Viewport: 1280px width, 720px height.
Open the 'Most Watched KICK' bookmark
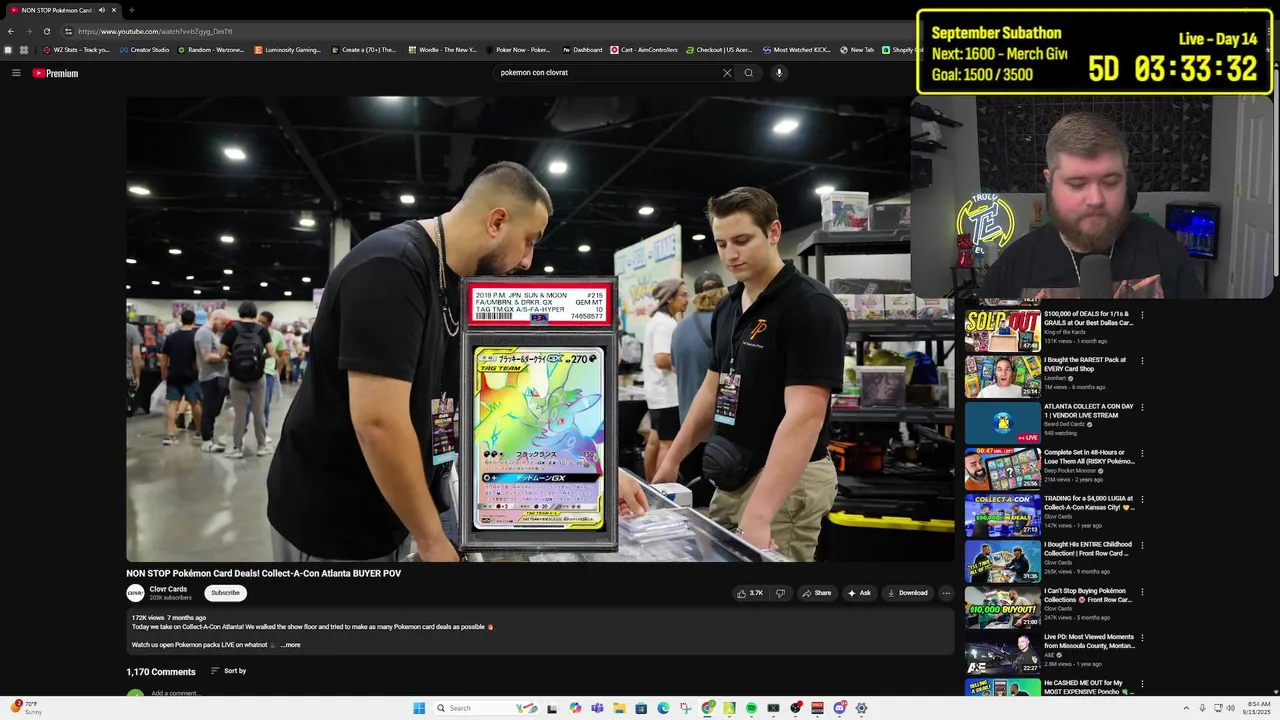[796, 50]
